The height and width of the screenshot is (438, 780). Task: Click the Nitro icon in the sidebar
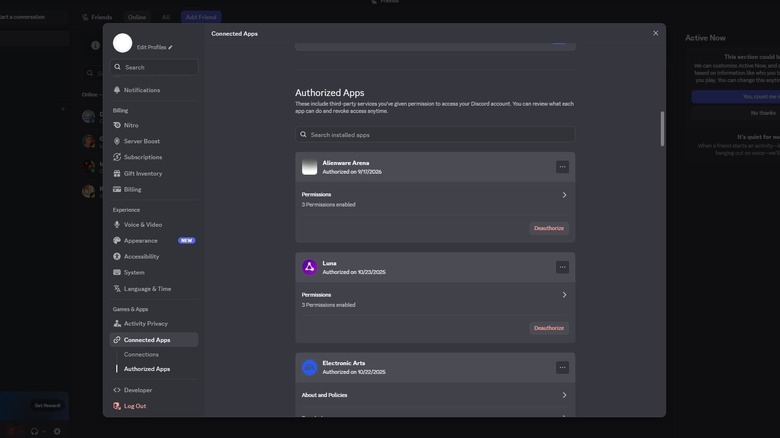coord(117,125)
